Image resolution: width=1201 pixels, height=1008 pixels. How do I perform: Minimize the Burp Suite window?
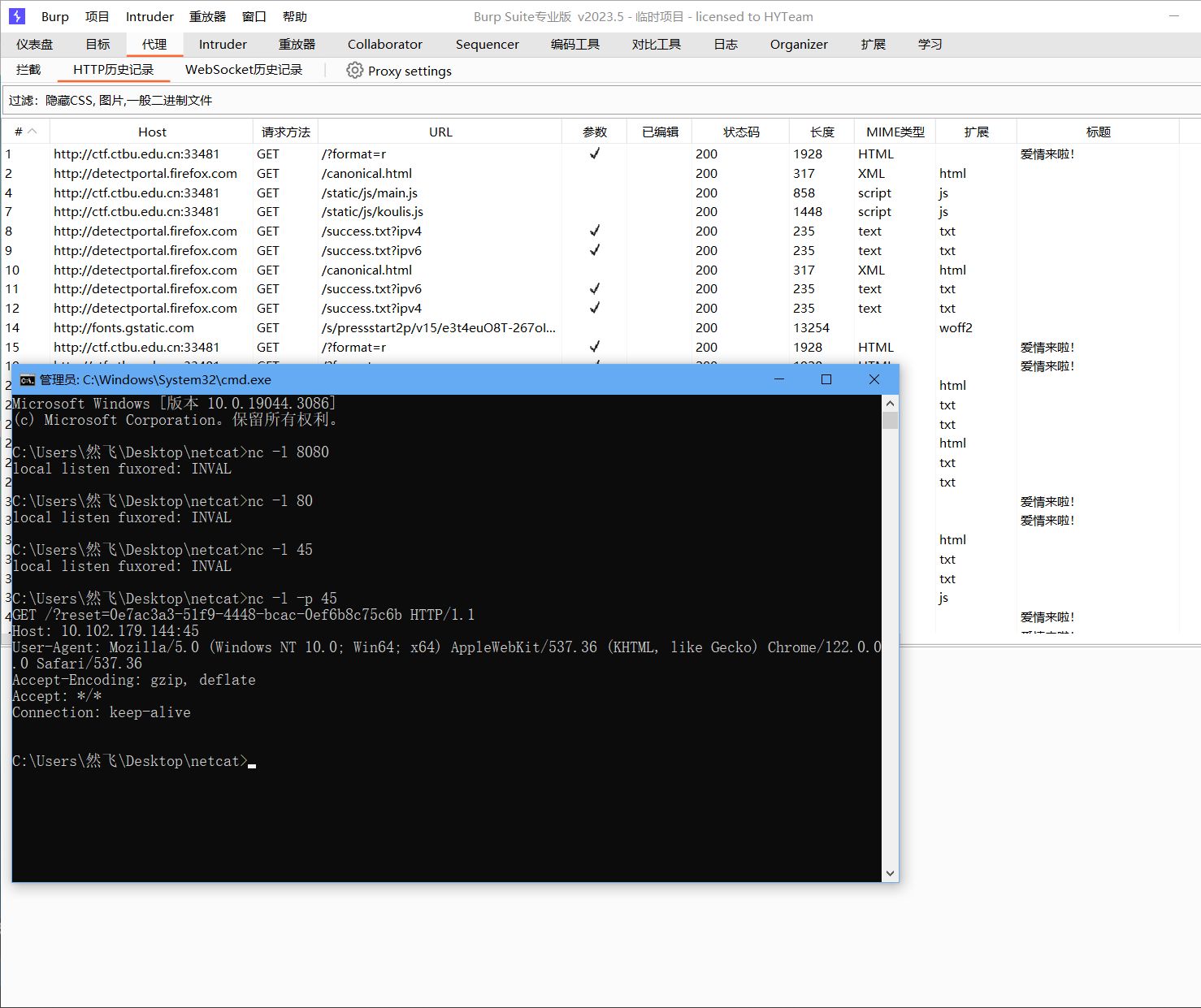click(1173, 16)
